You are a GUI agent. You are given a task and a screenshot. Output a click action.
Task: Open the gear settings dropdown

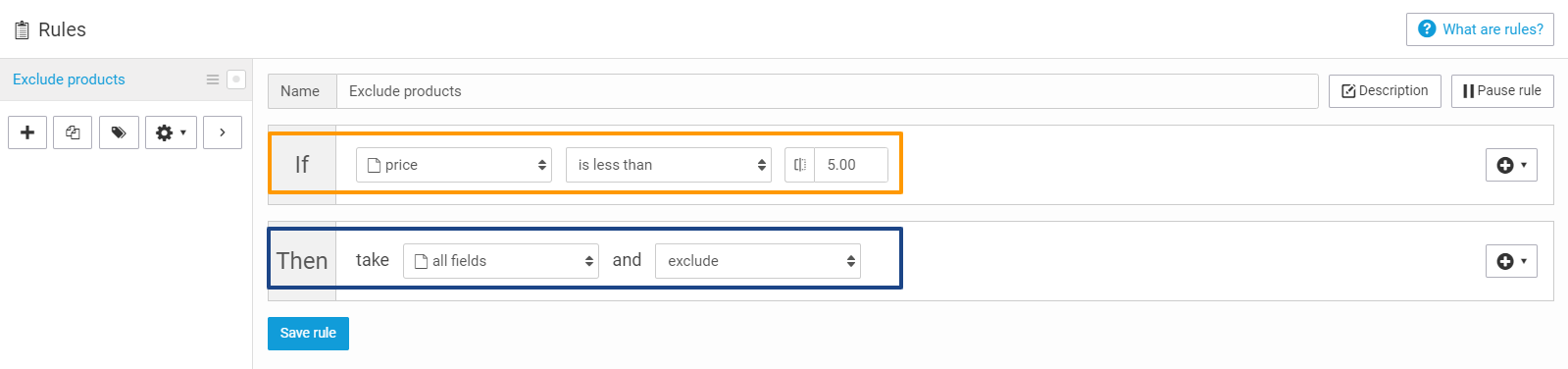171,132
